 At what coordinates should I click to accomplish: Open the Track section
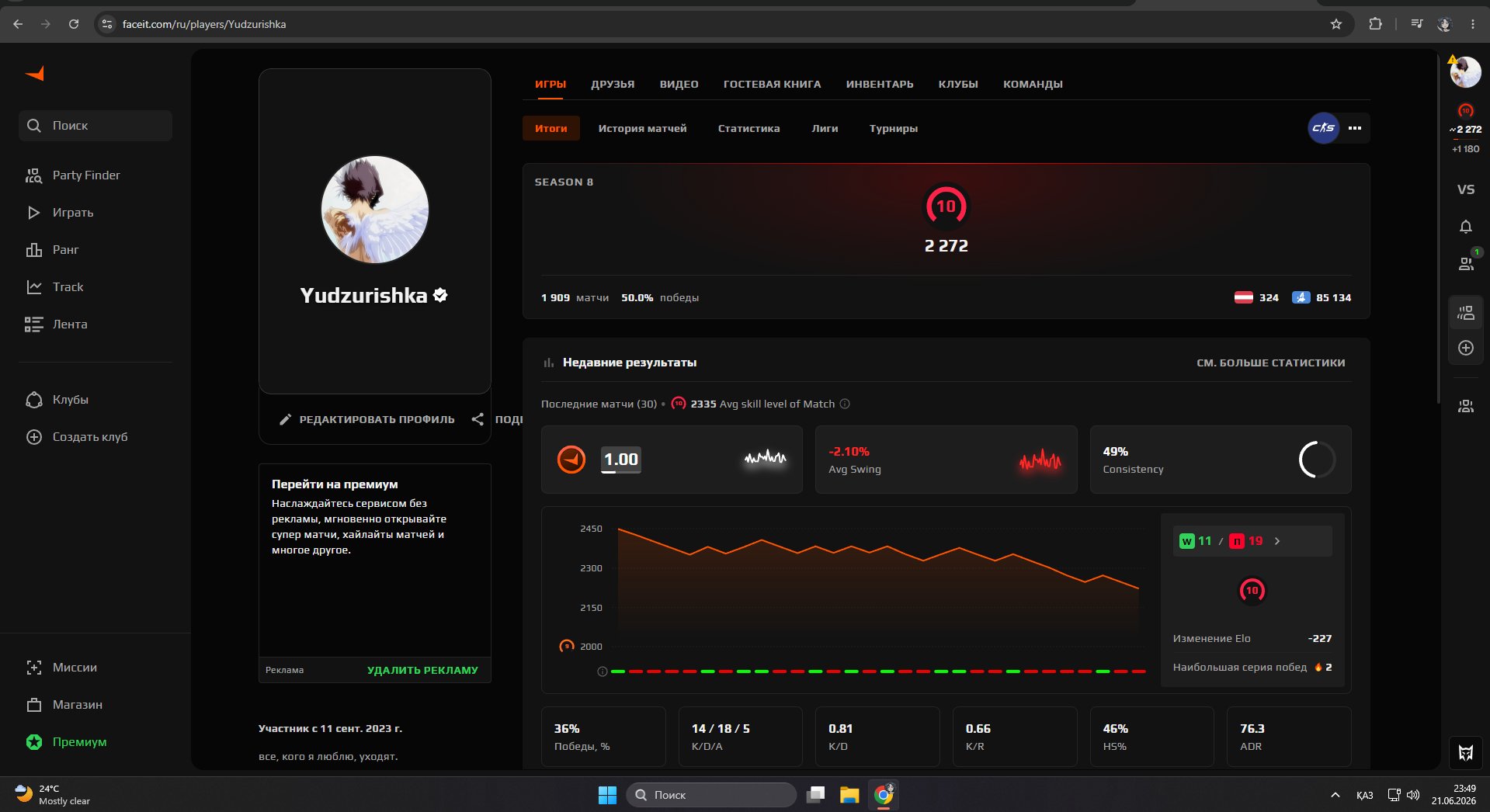tap(54, 287)
